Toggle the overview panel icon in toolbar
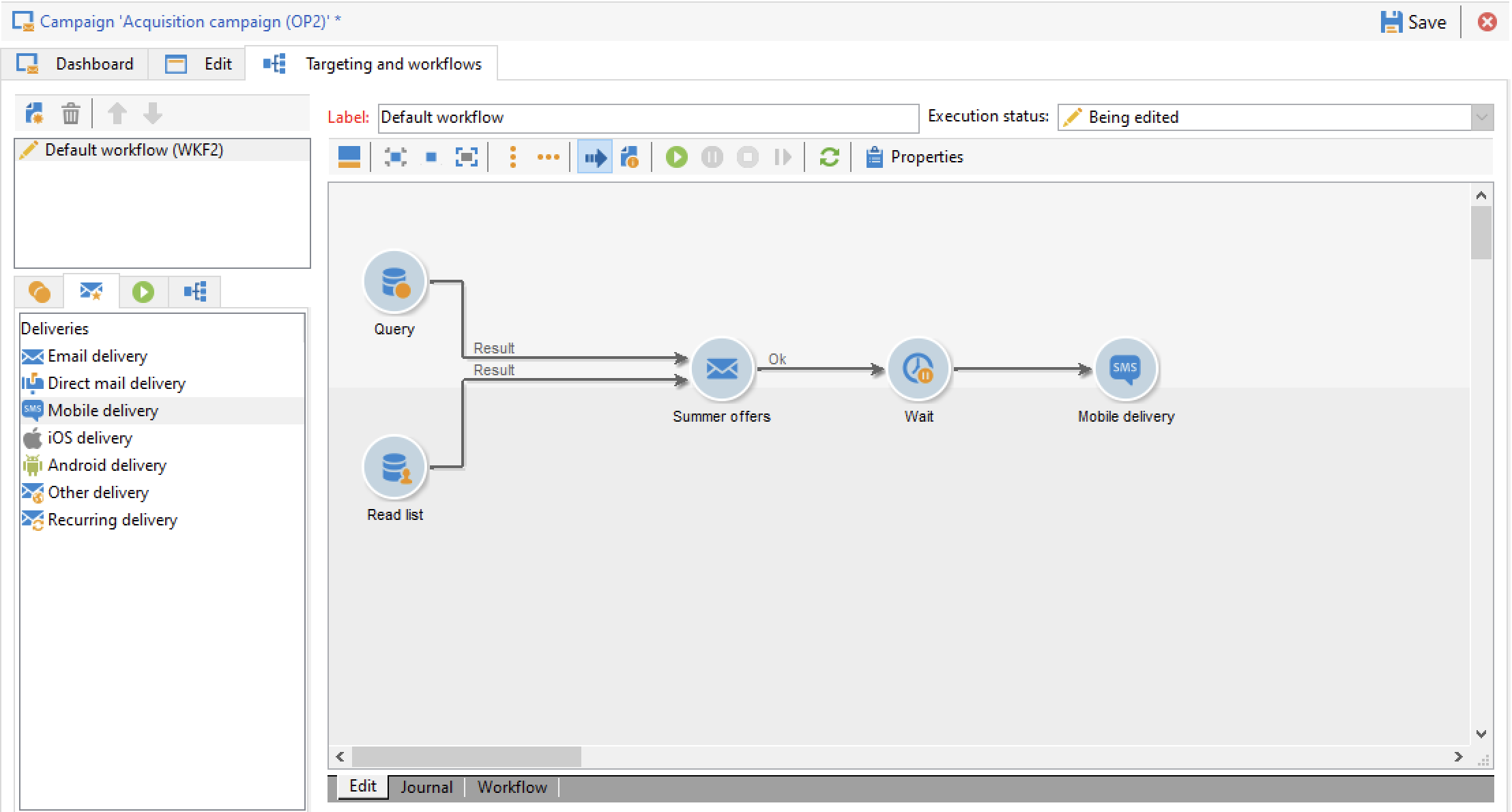Image resolution: width=1512 pixels, height=812 pixels. tap(349, 158)
